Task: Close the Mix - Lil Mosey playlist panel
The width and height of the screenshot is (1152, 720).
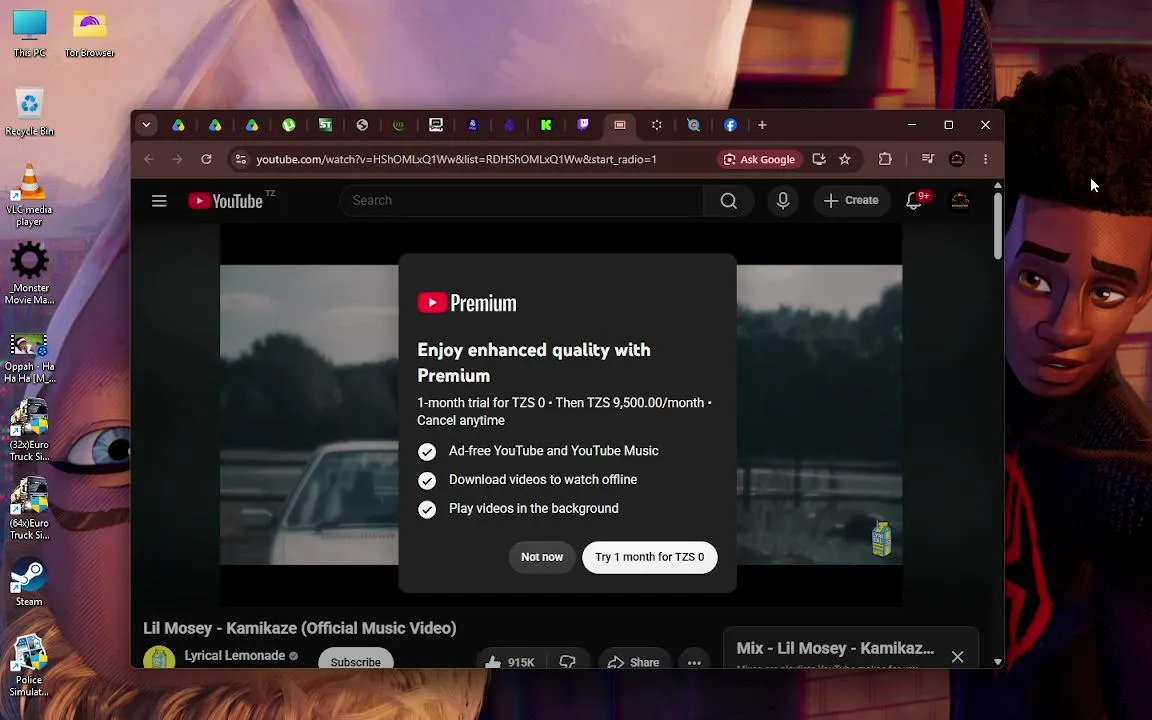Action: click(957, 657)
